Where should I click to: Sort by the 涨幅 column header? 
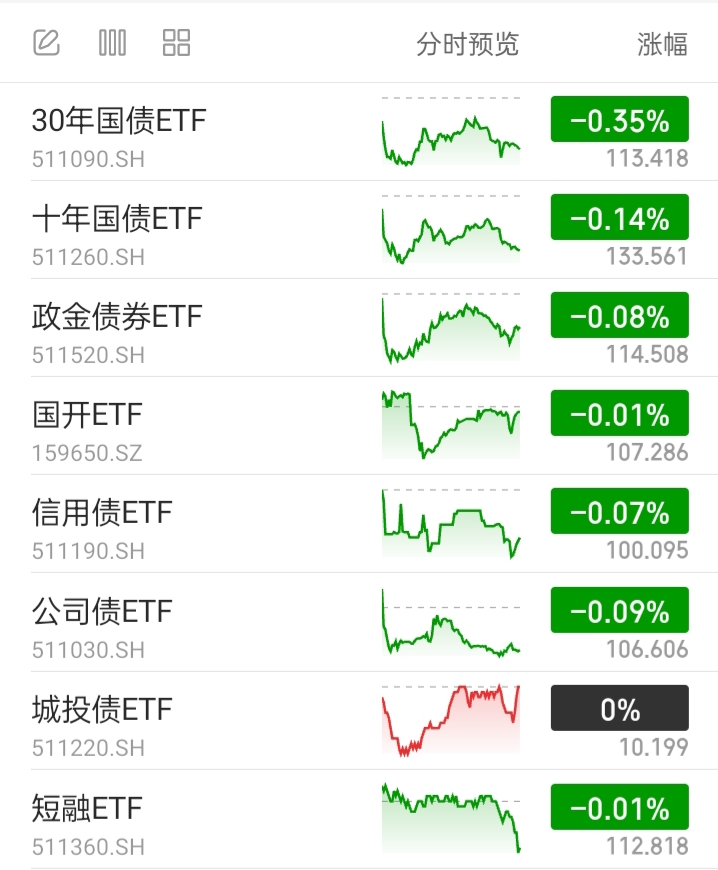coord(662,44)
